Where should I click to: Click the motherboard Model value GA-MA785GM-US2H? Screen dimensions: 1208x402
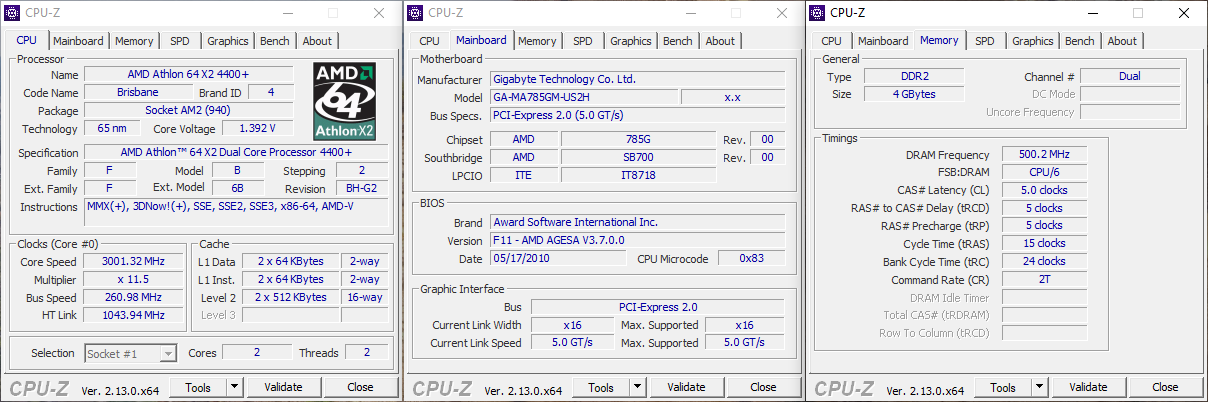click(583, 97)
